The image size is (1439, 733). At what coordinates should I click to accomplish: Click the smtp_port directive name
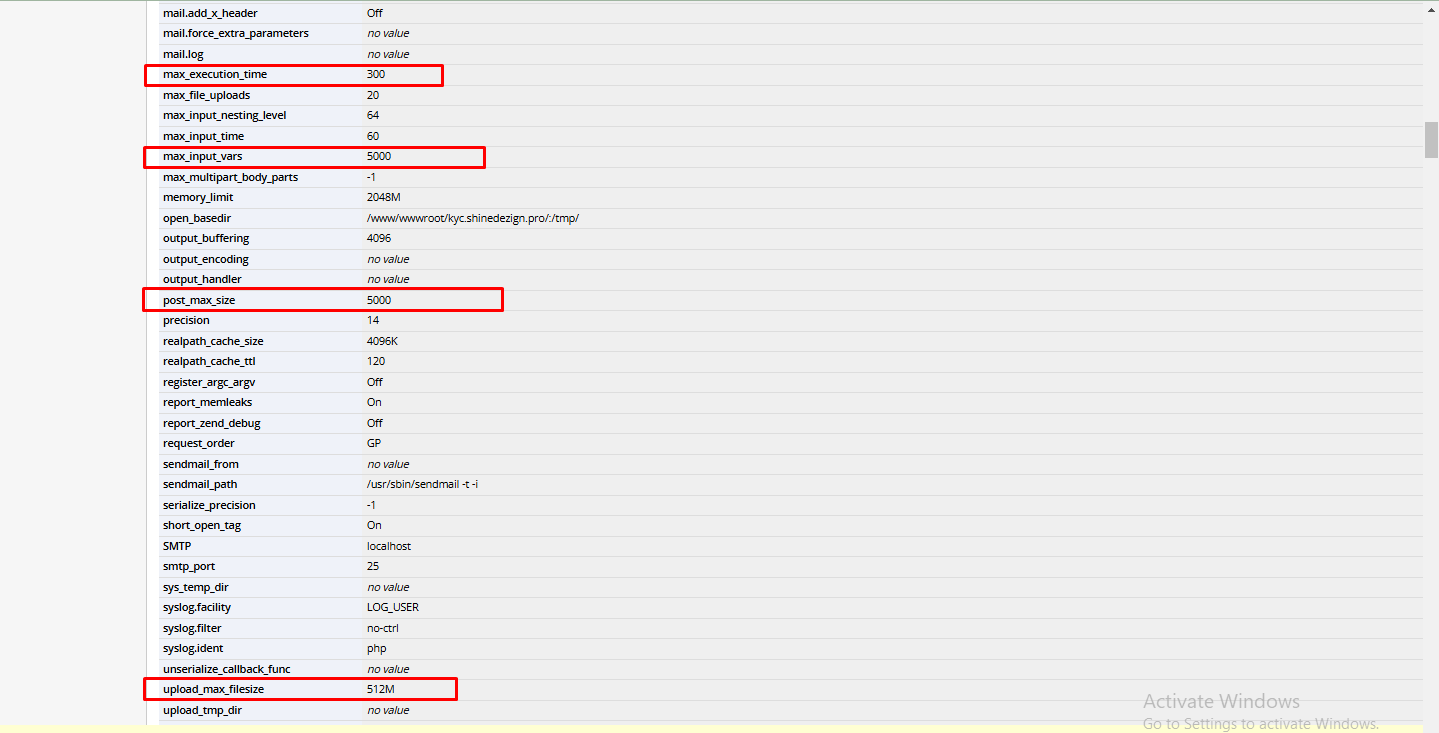coord(190,567)
